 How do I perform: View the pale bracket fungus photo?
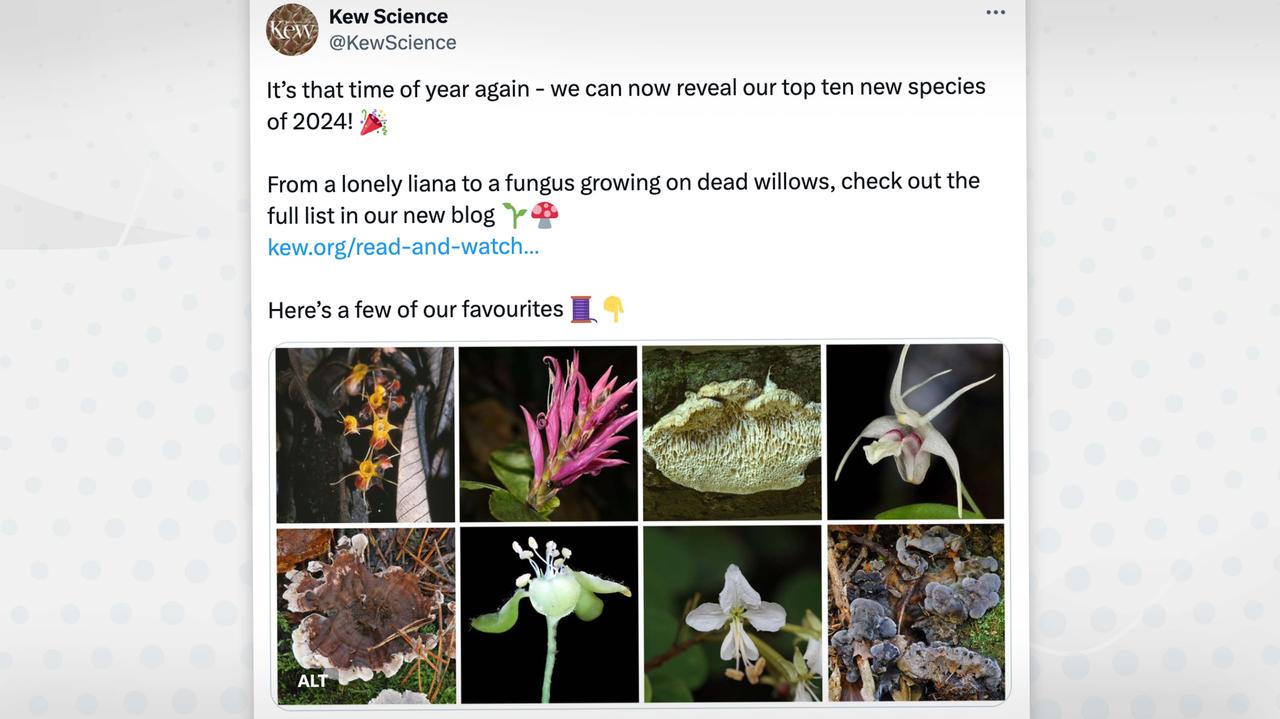[x=731, y=434]
